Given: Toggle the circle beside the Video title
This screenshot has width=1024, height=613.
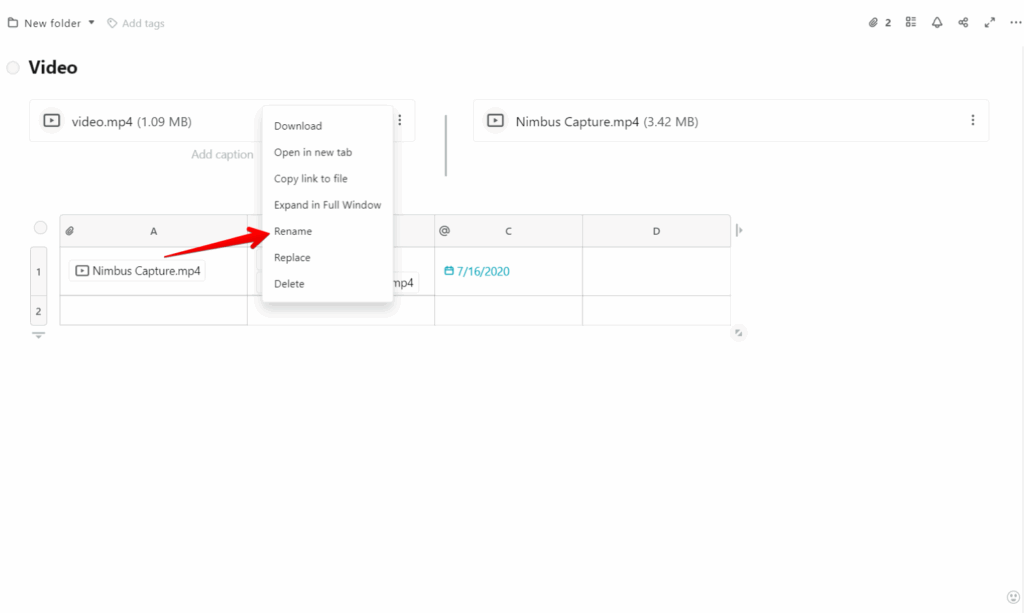Looking at the screenshot, I should 13,68.
